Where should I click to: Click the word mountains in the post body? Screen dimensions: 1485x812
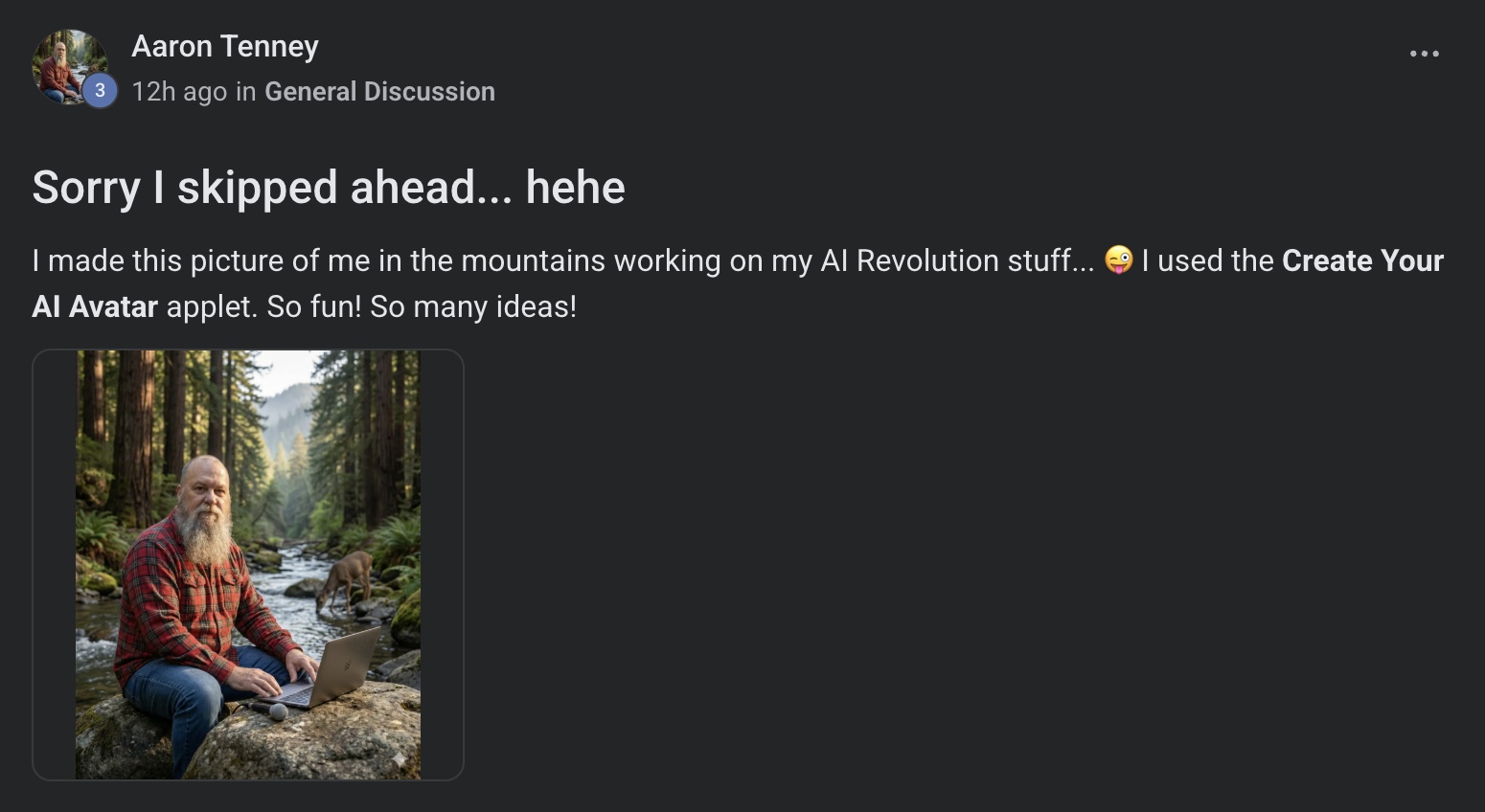pos(526,260)
